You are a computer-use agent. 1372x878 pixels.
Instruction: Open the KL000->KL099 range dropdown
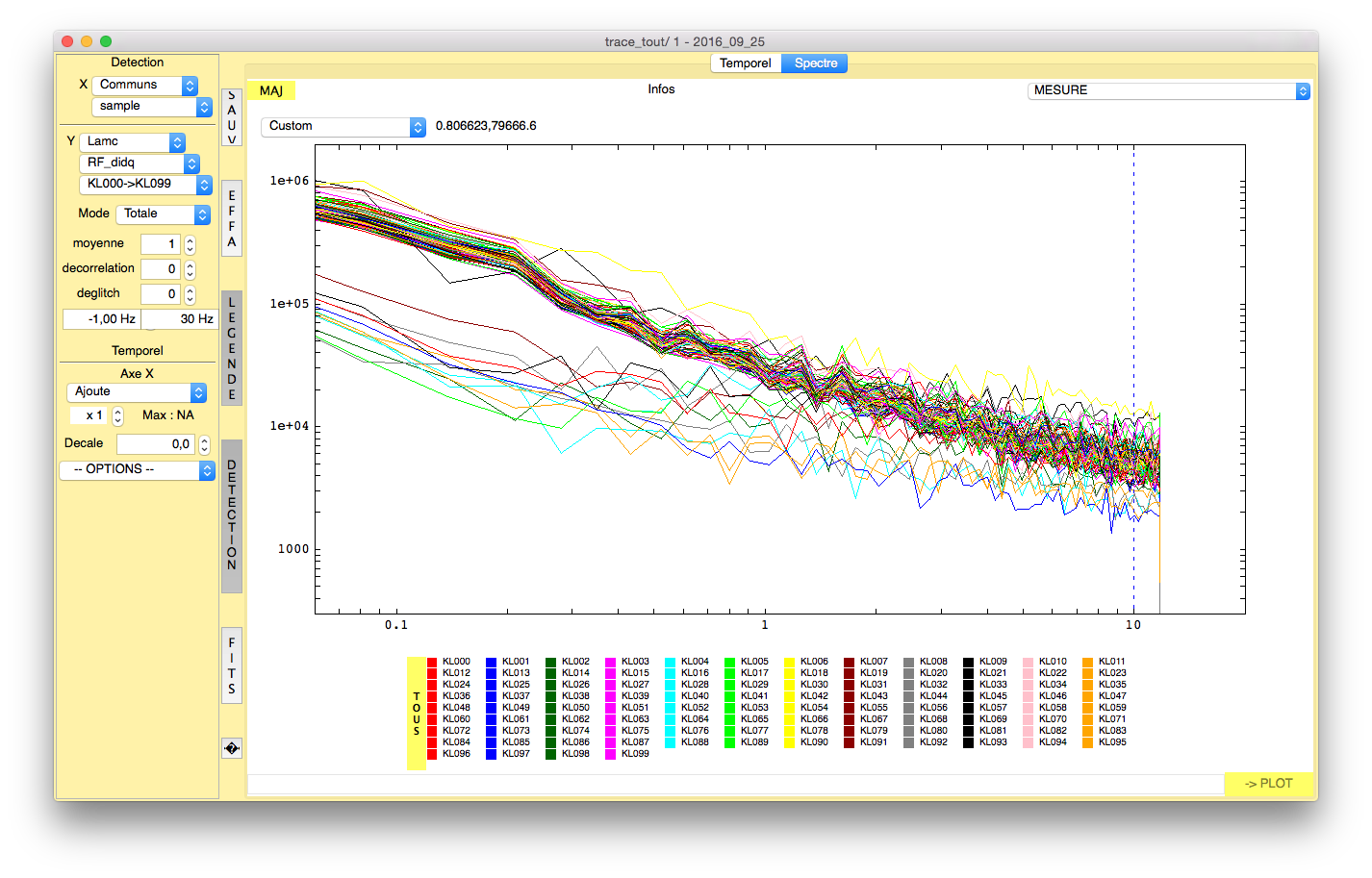(145, 185)
